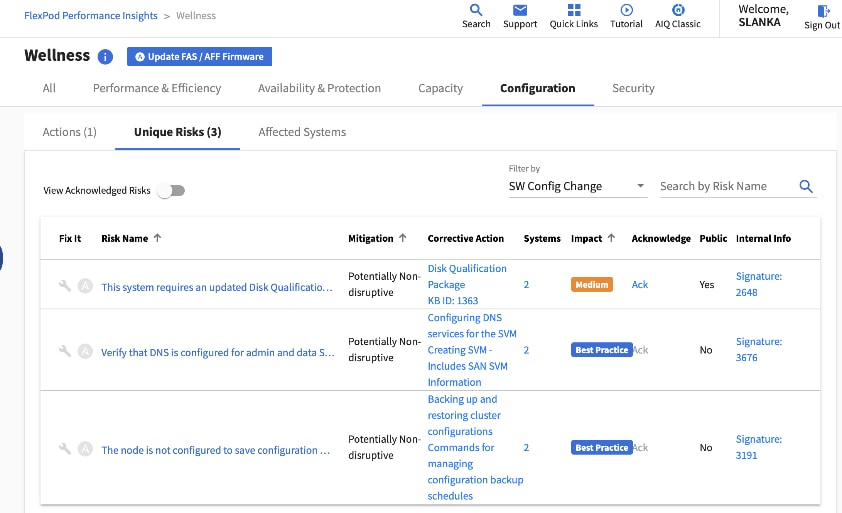The image size is (842, 513).
Task: Open Signature: 3191 link
Action: coord(758,447)
